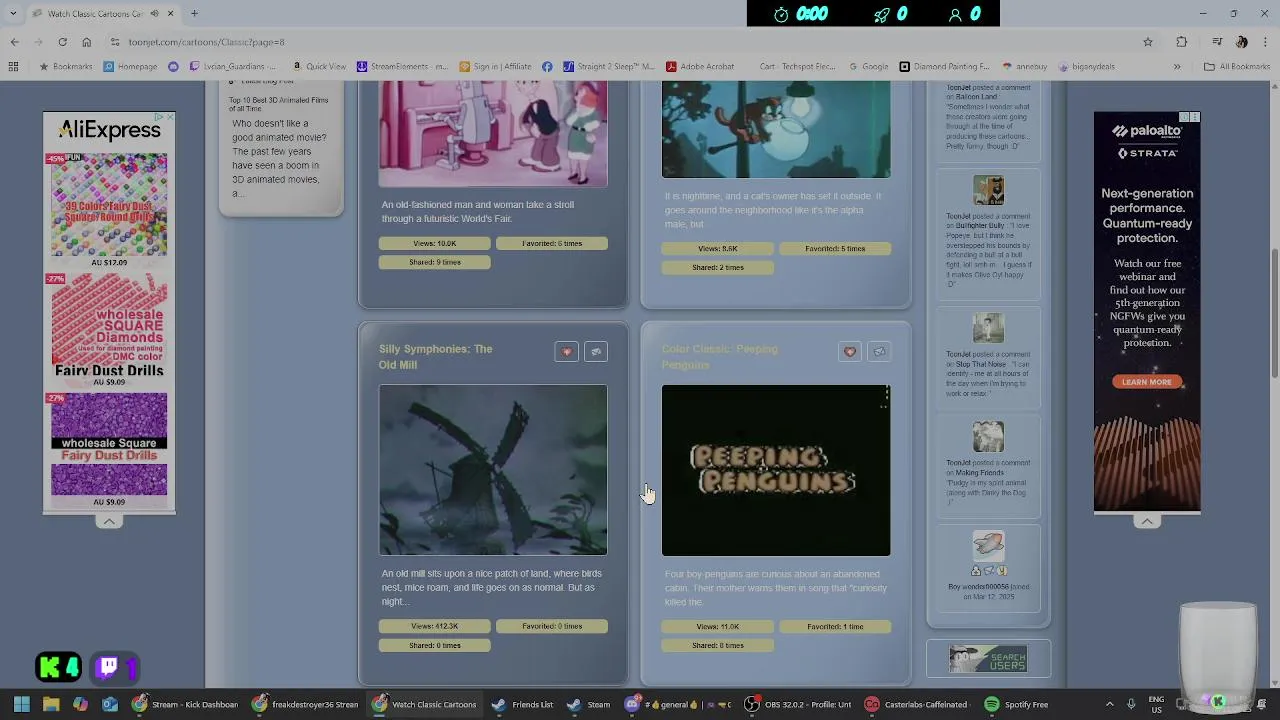Open the Windows Start menu

[21, 704]
